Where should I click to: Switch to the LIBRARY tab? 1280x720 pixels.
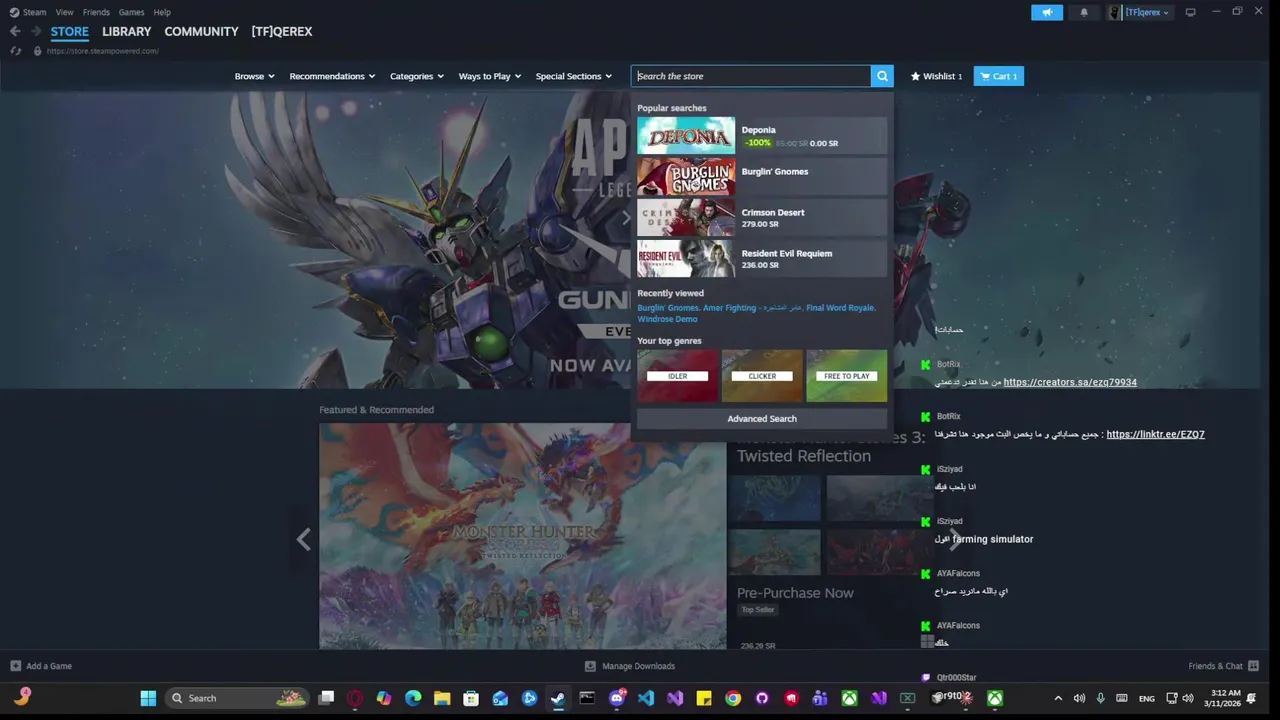tap(126, 31)
